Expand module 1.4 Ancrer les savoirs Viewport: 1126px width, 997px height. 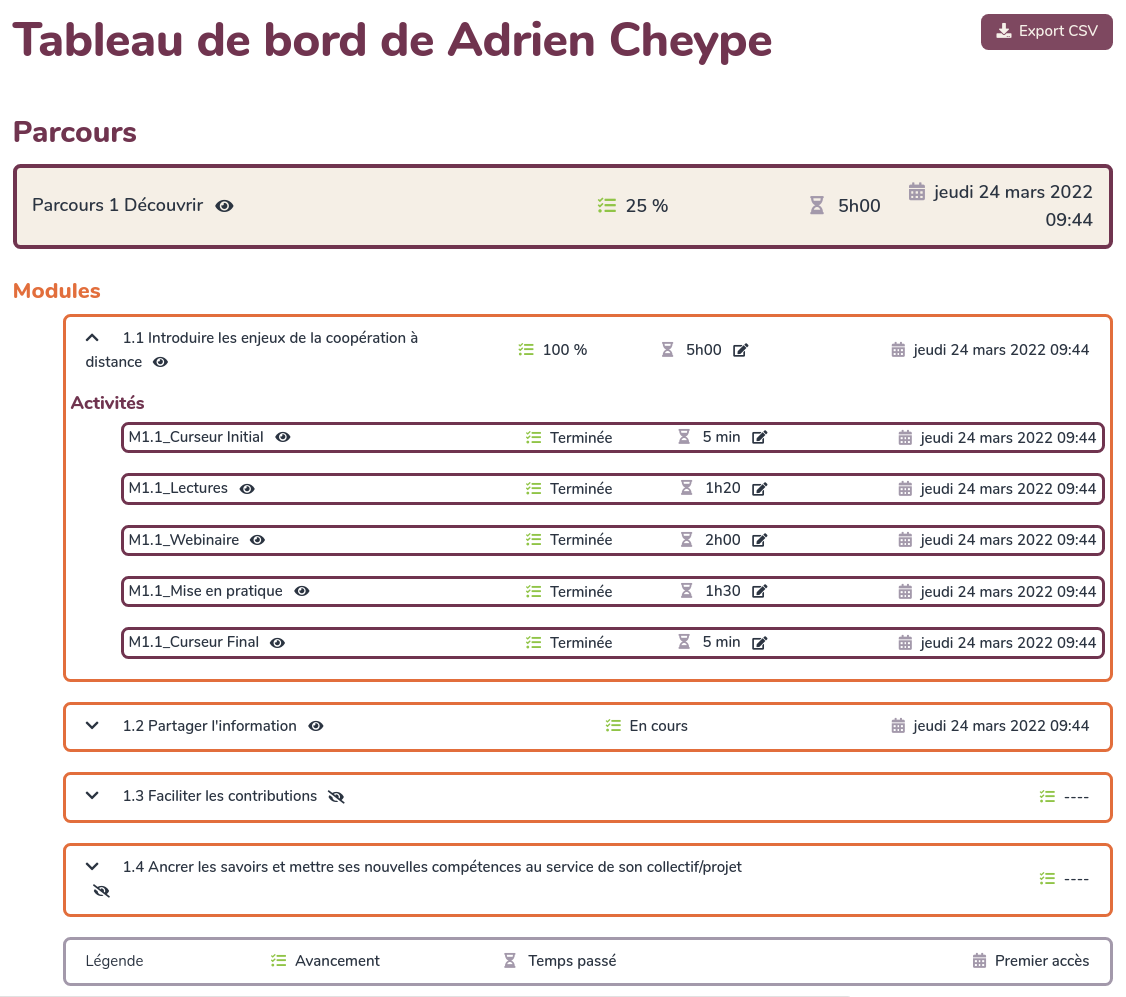click(92, 866)
